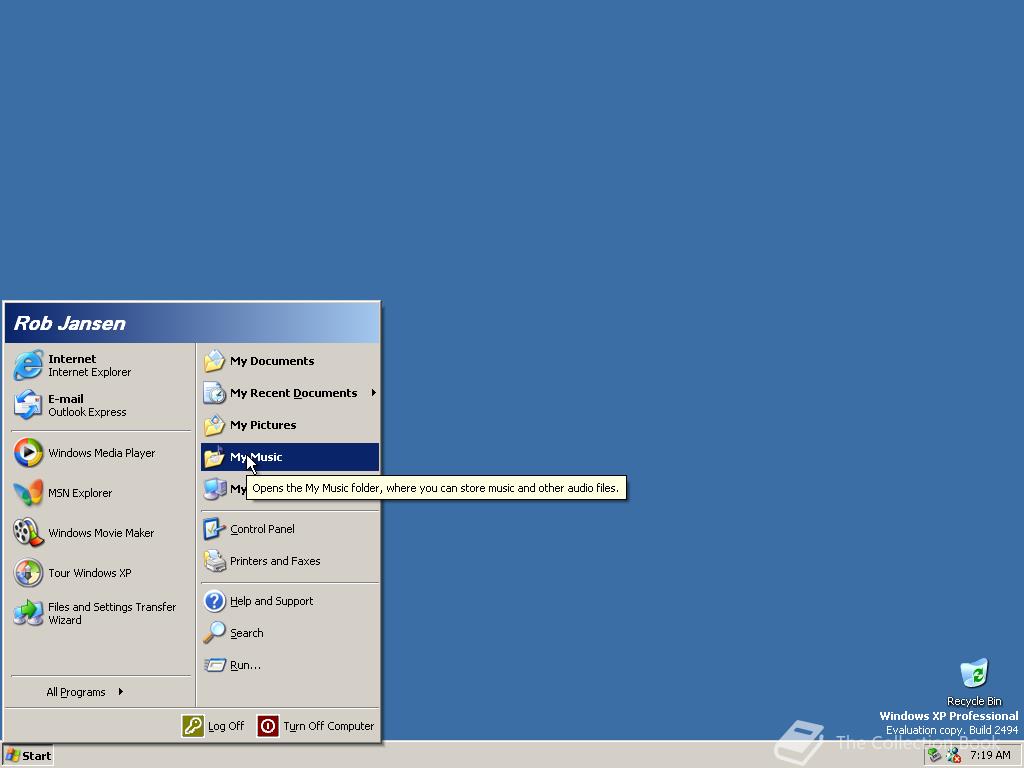
Task: Click the tray icon with red X
Action: (953, 756)
